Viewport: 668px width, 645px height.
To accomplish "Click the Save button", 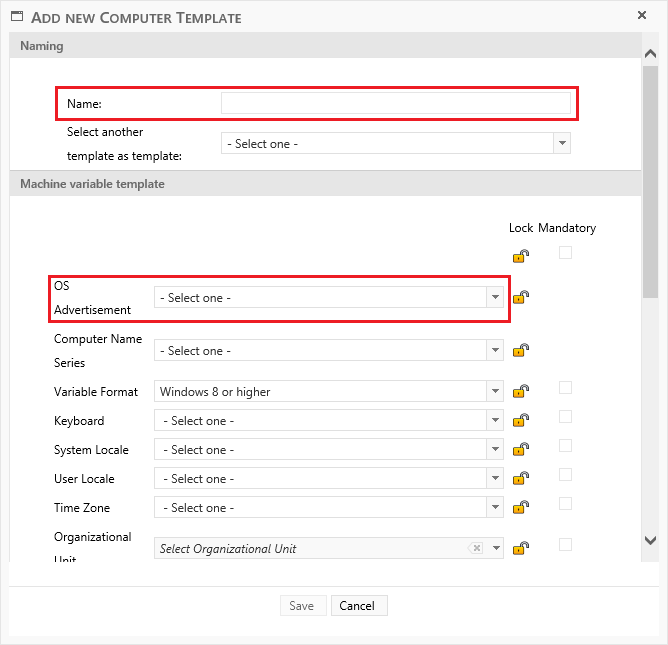I will click(x=301, y=606).
